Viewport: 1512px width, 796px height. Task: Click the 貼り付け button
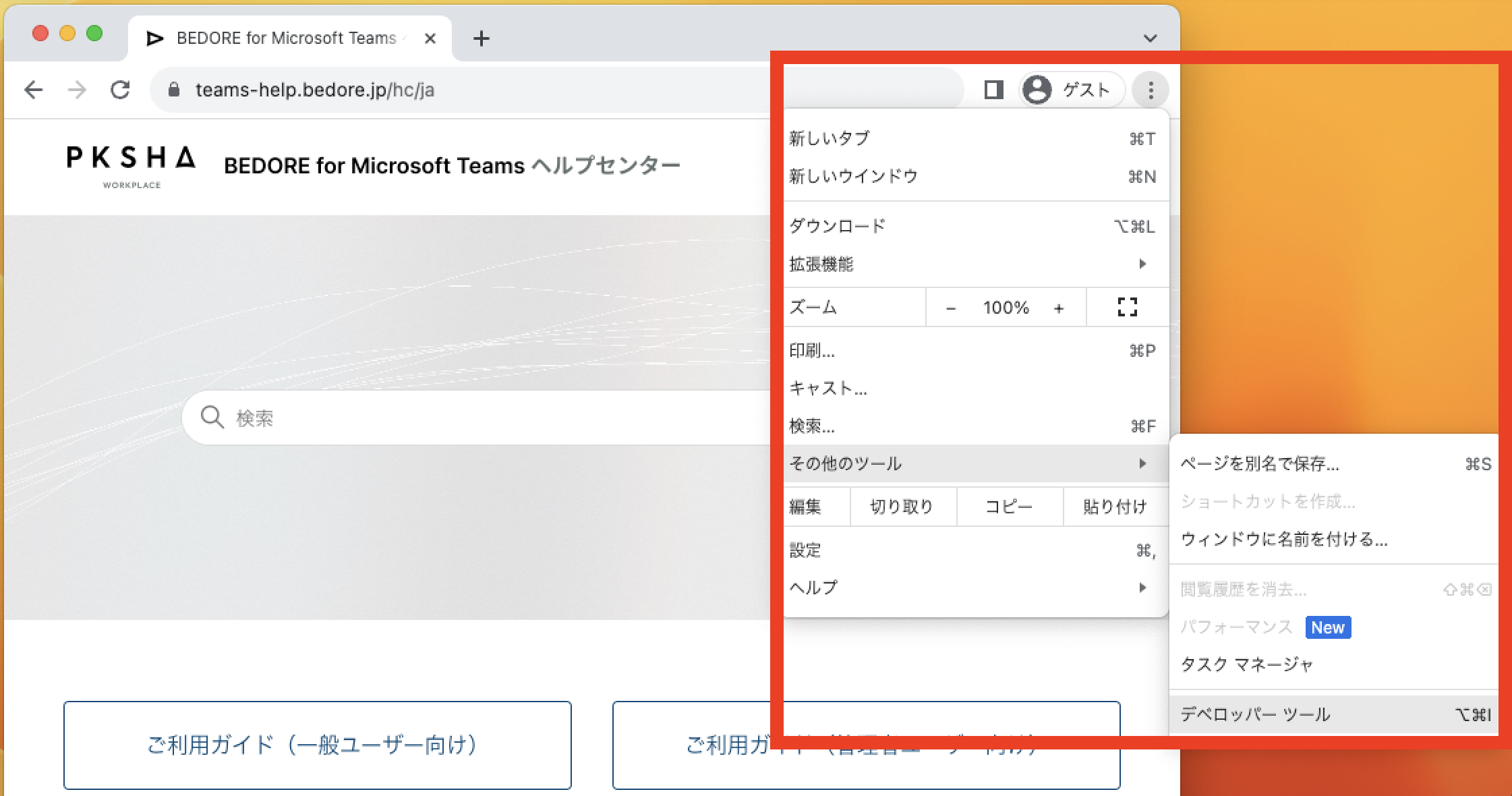point(1115,507)
